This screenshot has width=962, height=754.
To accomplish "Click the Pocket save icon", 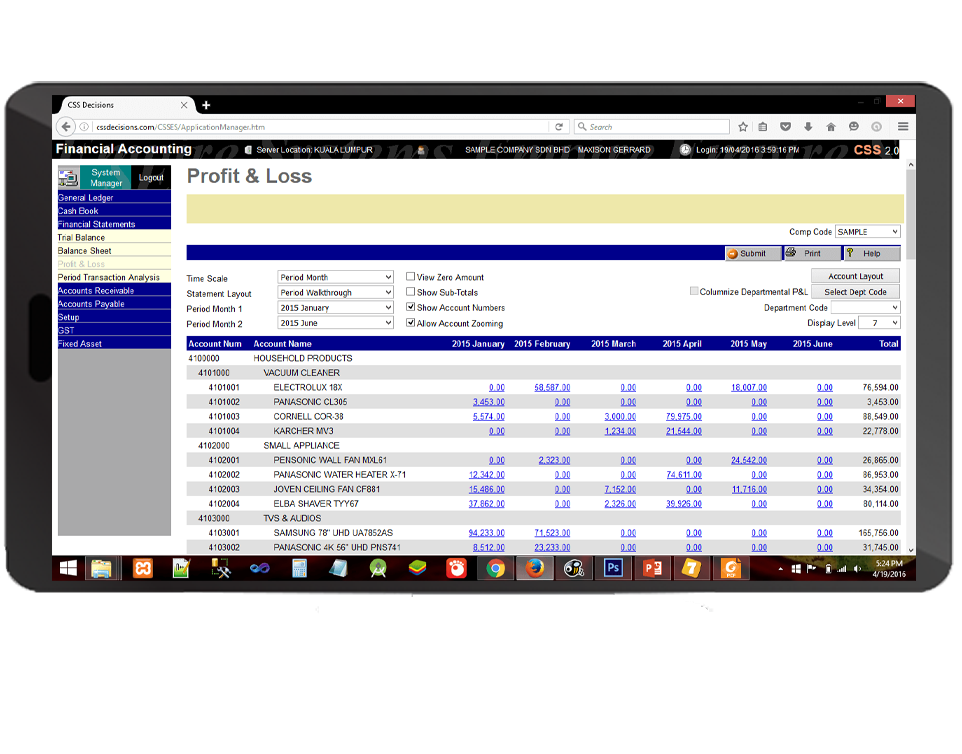I will coord(785,127).
